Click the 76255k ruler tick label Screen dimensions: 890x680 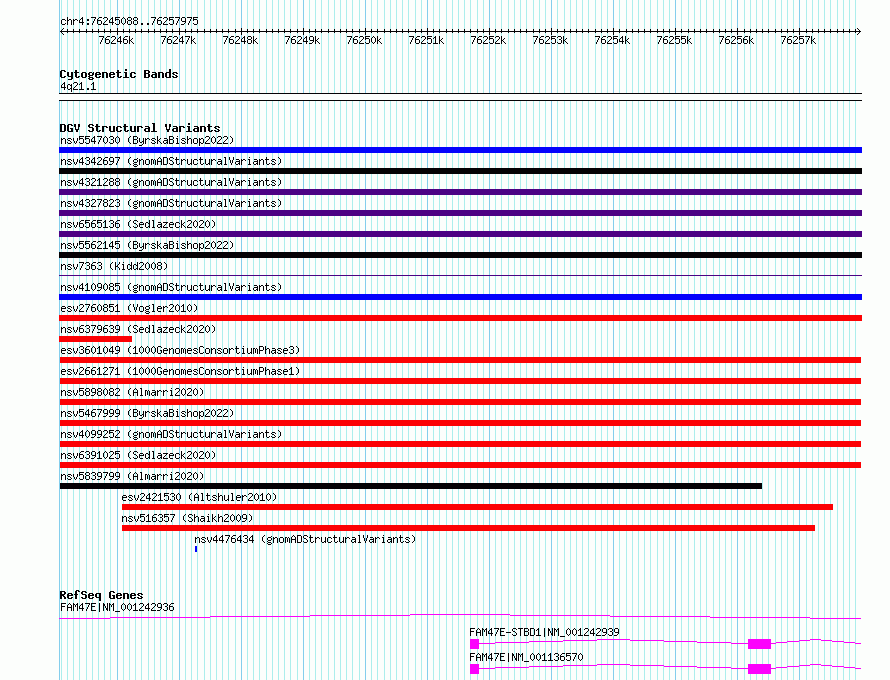point(674,40)
